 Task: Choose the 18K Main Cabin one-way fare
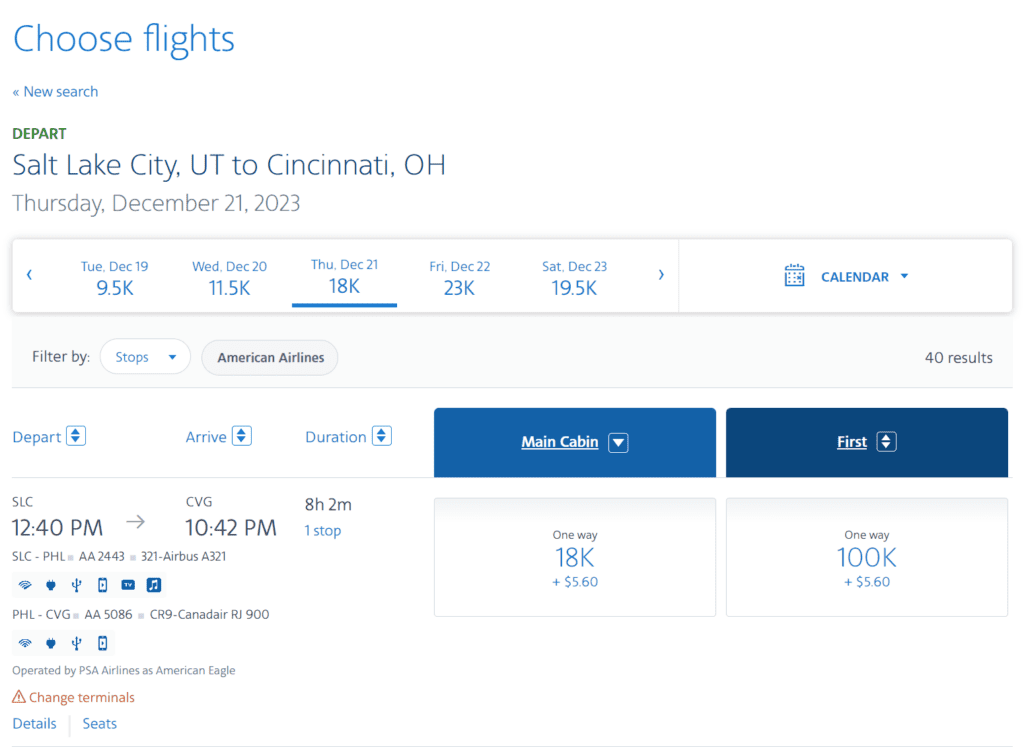coord(575,557)
